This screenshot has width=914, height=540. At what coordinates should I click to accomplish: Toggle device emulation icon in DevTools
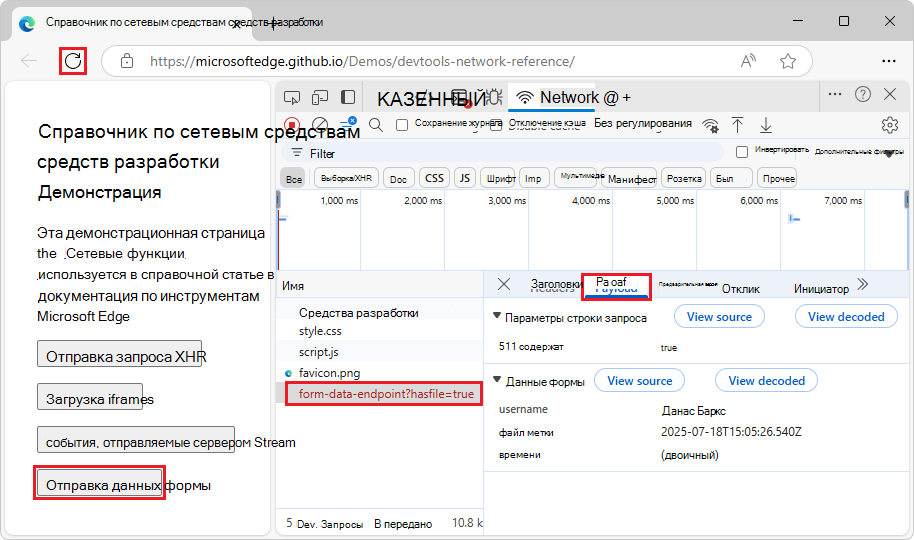[319, 97]
